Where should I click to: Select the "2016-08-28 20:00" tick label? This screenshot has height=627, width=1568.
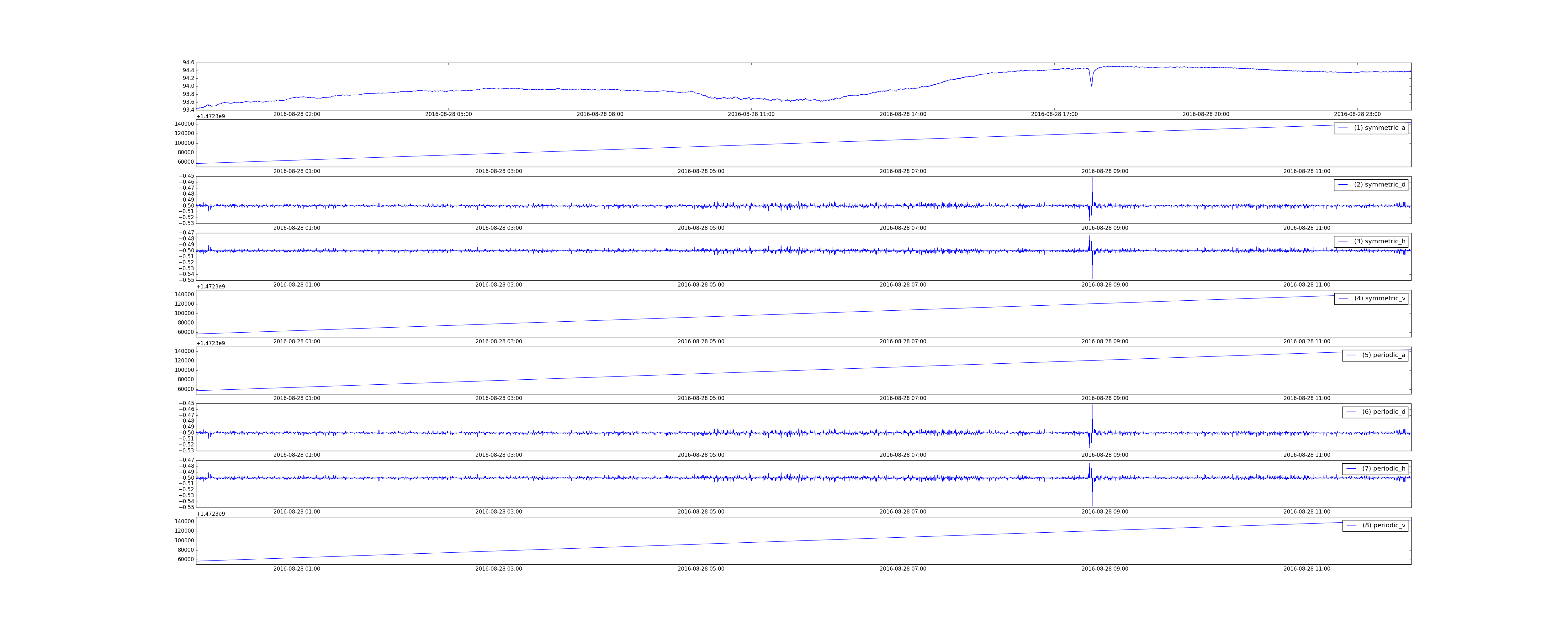[x=1206, y=114]
